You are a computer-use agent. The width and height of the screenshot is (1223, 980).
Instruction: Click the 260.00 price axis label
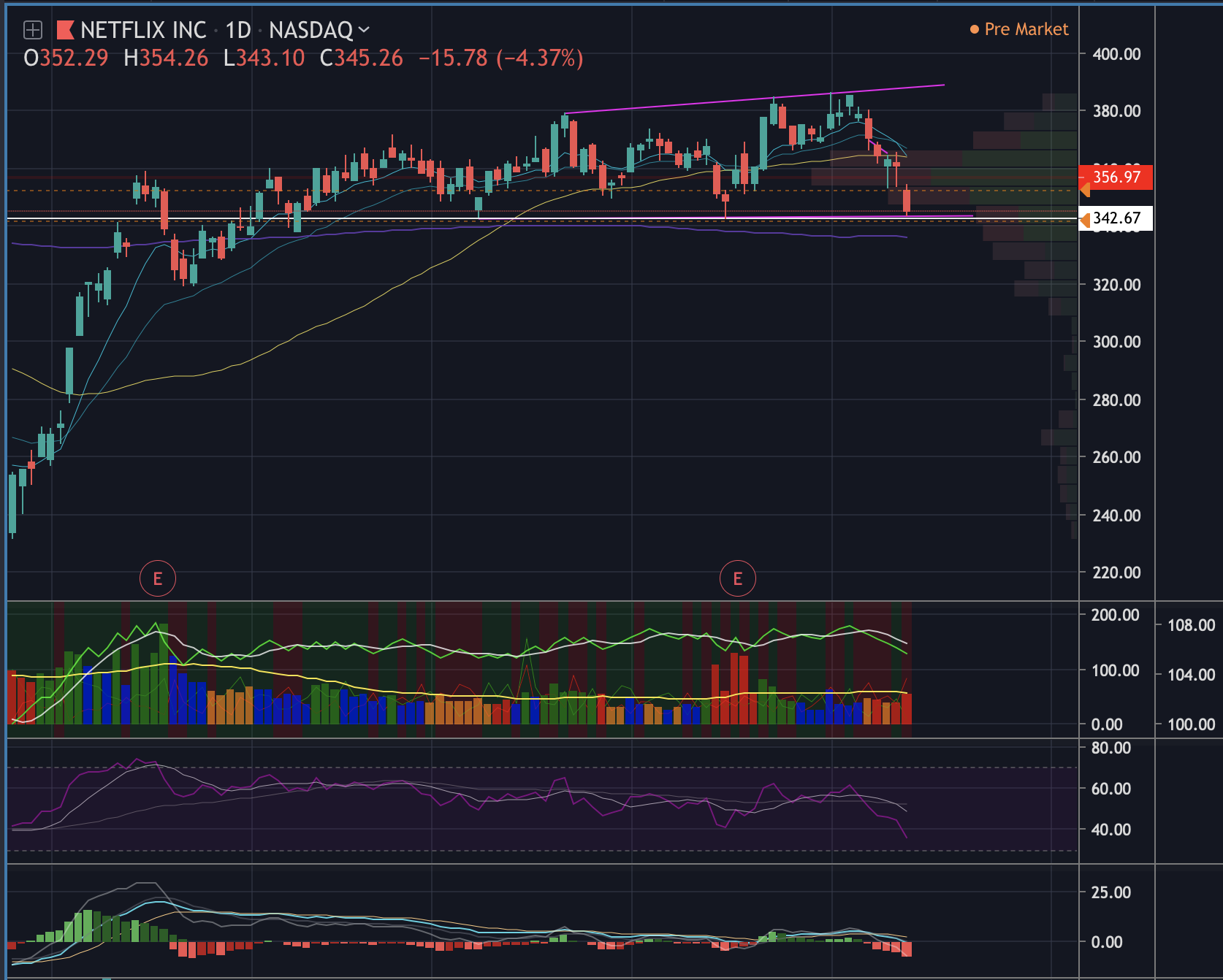coord(1116,457)
